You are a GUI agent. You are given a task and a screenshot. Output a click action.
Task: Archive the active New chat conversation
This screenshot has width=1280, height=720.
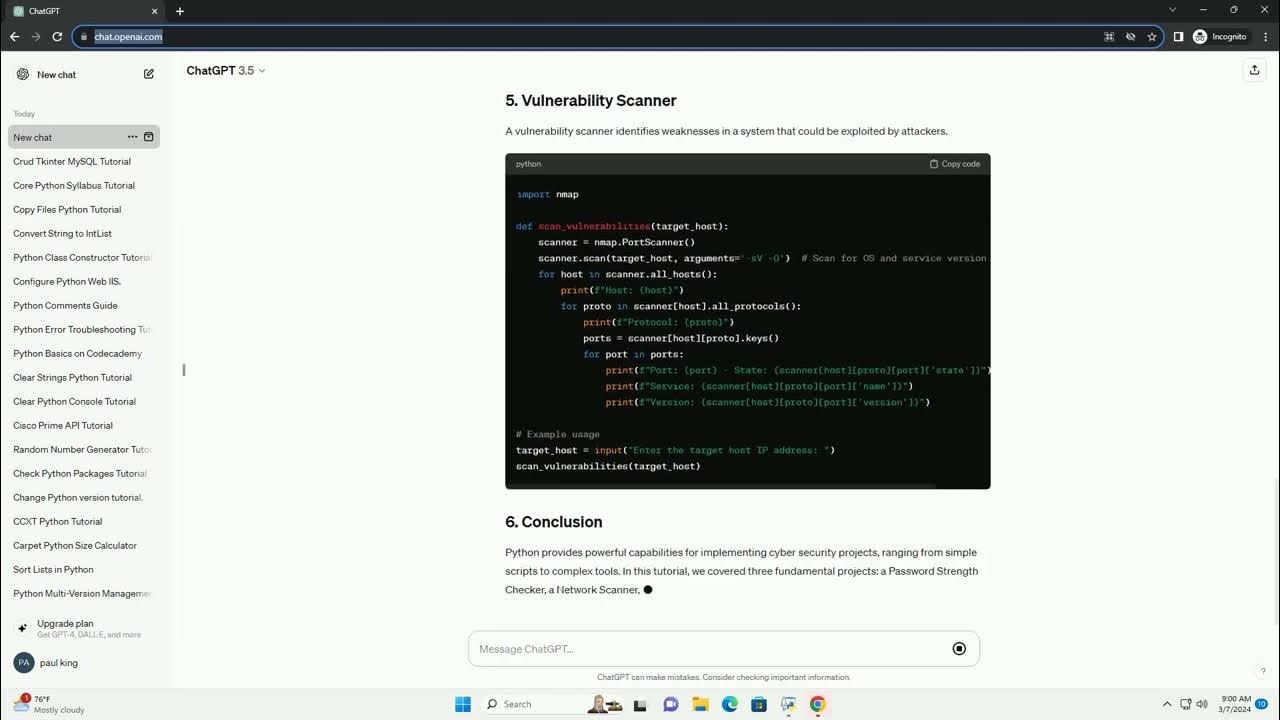tap(149, 137)
